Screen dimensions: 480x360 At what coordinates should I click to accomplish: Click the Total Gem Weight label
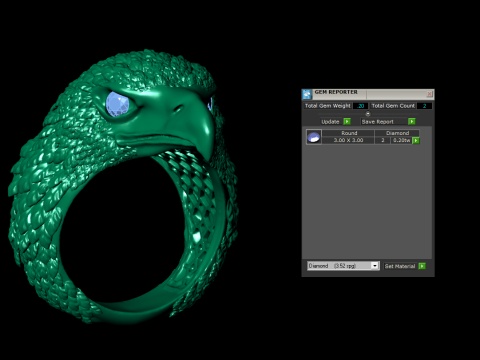328,106
